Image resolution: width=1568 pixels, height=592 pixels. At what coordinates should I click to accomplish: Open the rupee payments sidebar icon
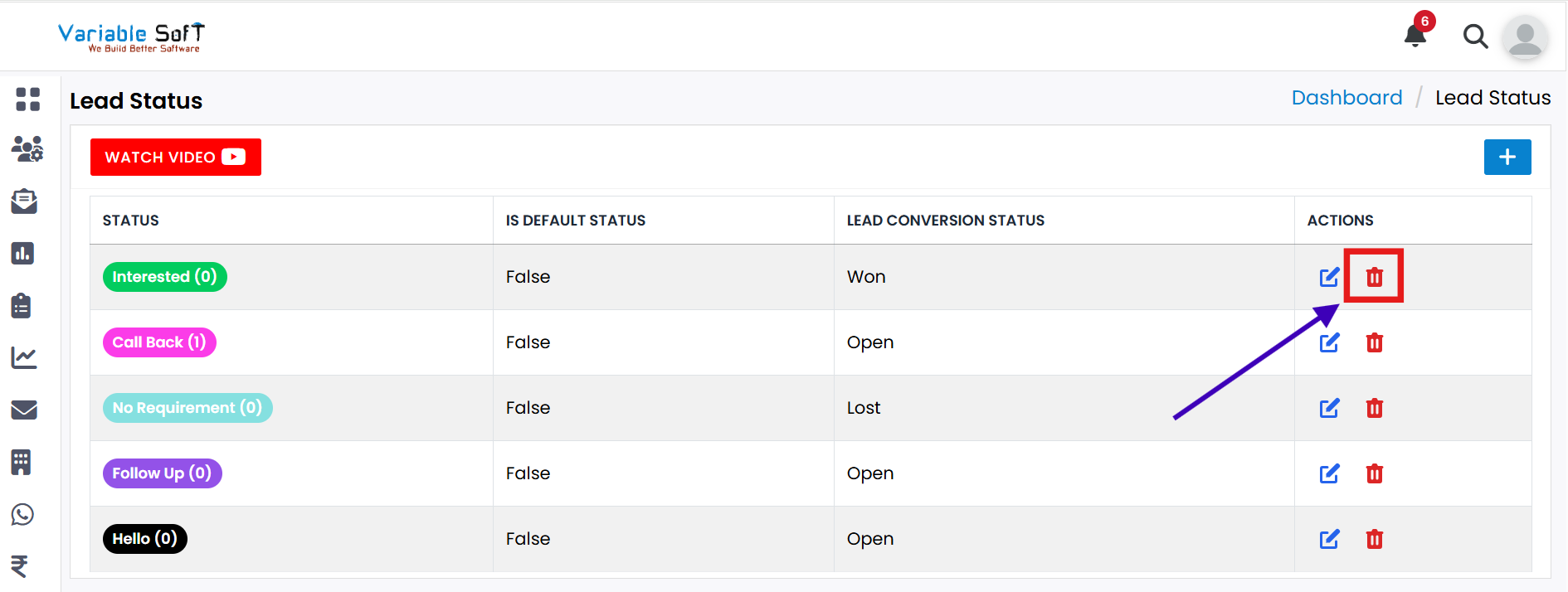tap(20, 566)
